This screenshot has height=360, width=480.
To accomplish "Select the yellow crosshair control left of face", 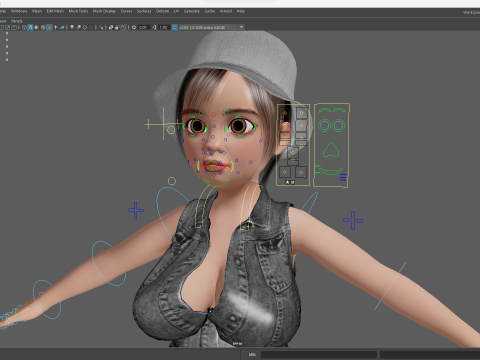I will (x=163, y=124).
